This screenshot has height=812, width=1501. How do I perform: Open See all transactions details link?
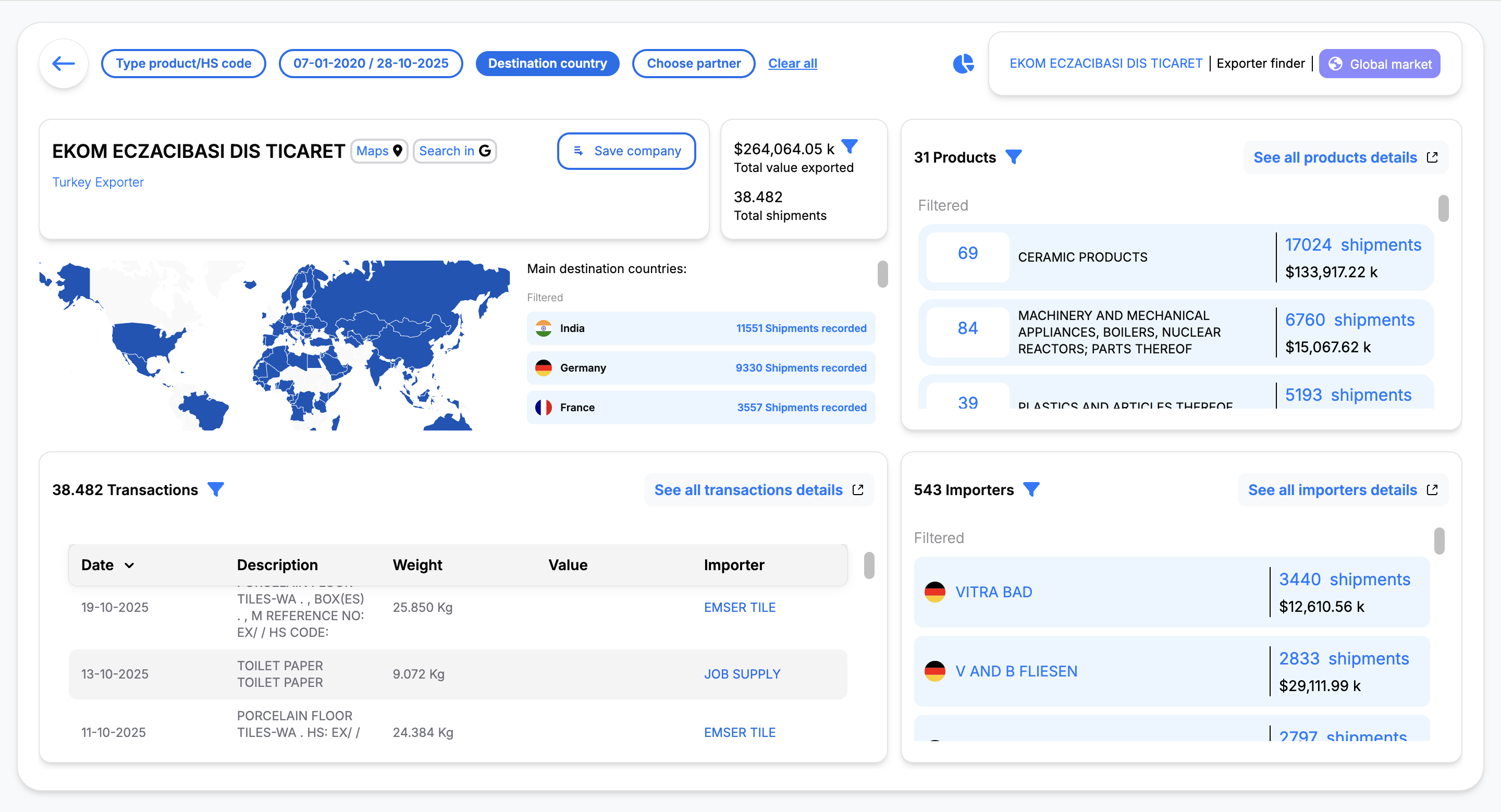[x=758, y=490]
